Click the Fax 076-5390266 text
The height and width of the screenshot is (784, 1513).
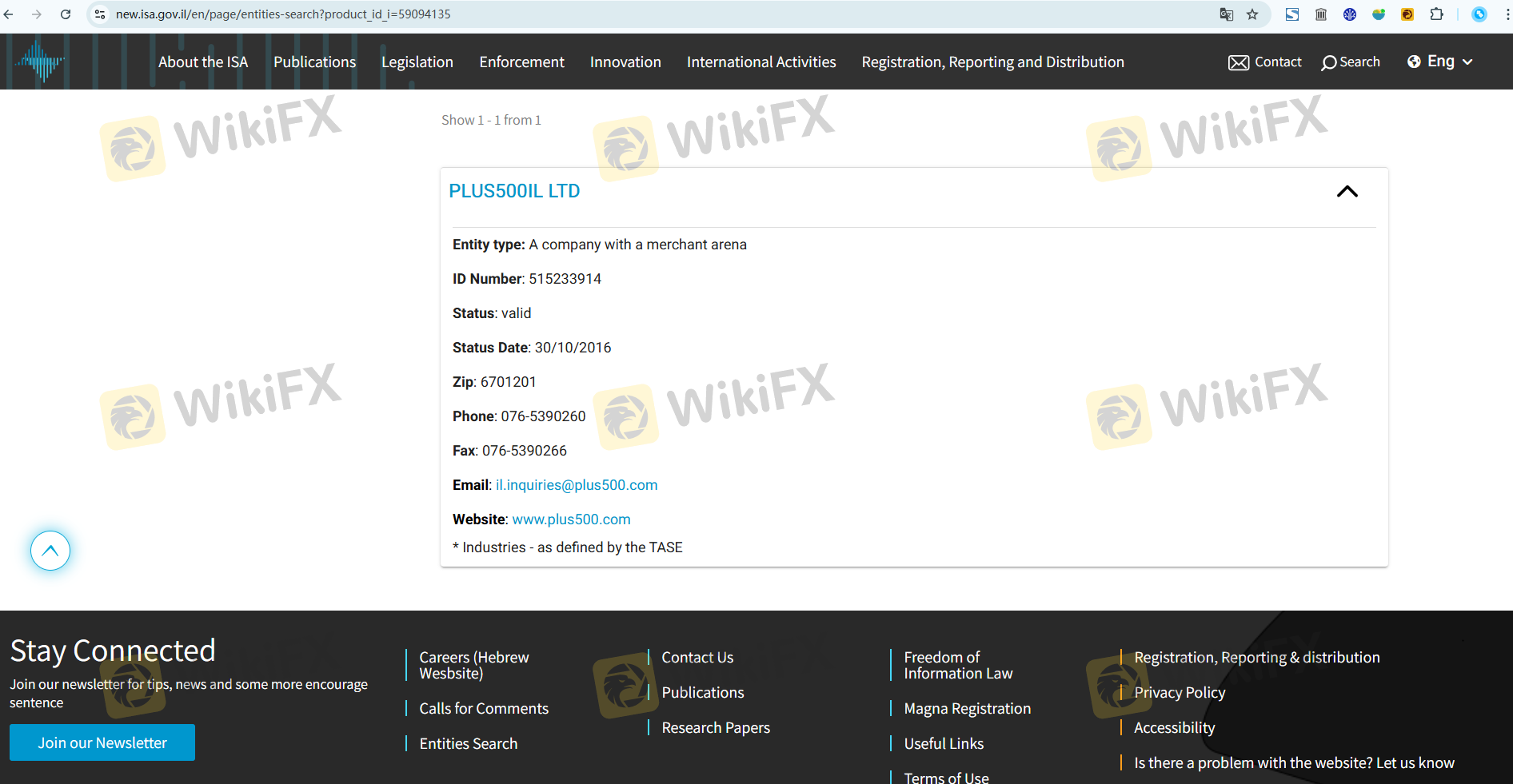509,451
